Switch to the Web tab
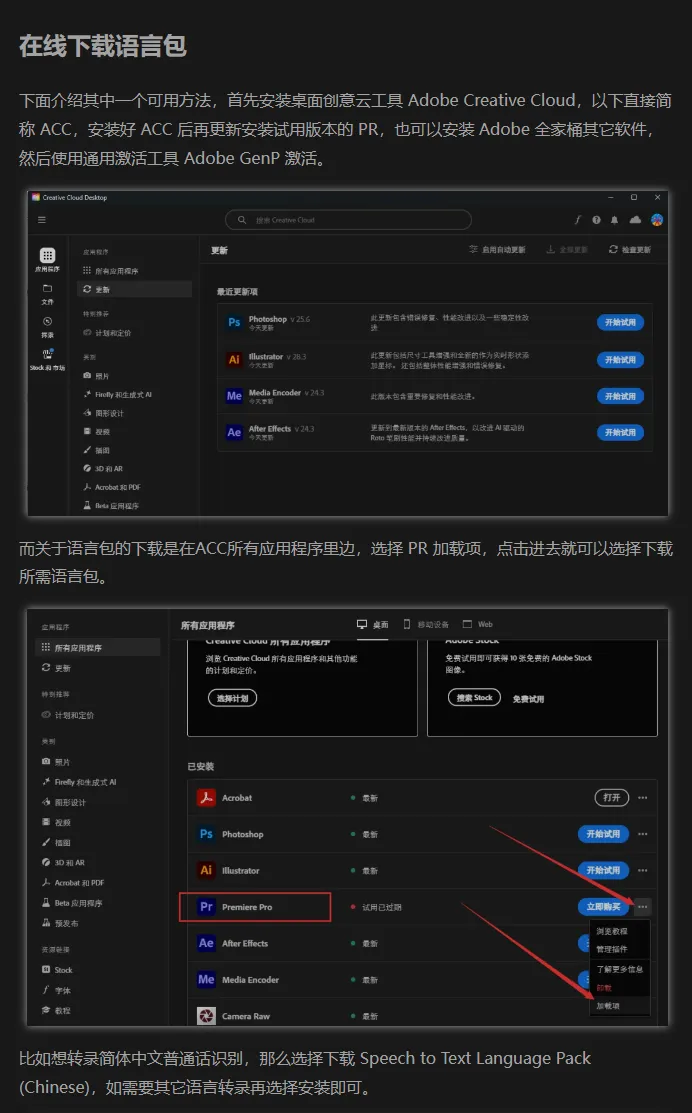The height and width of the screenshot is (1113, 692). pyautogui.click(x=478, y=625)
